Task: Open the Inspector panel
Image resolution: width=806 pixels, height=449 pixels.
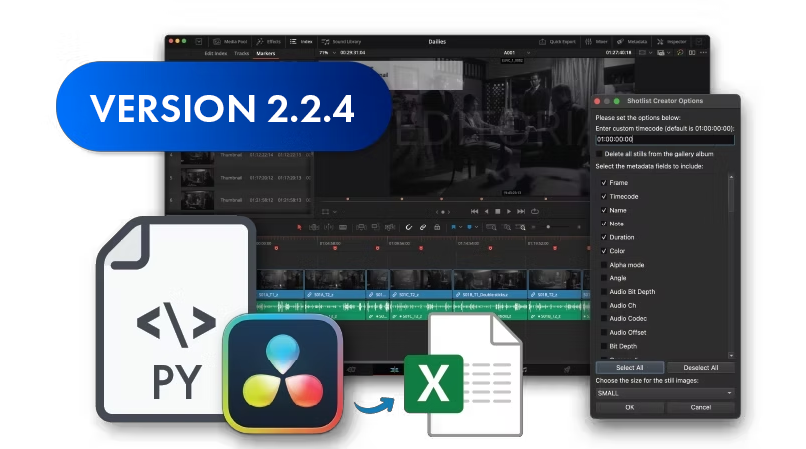Action: 671,42
